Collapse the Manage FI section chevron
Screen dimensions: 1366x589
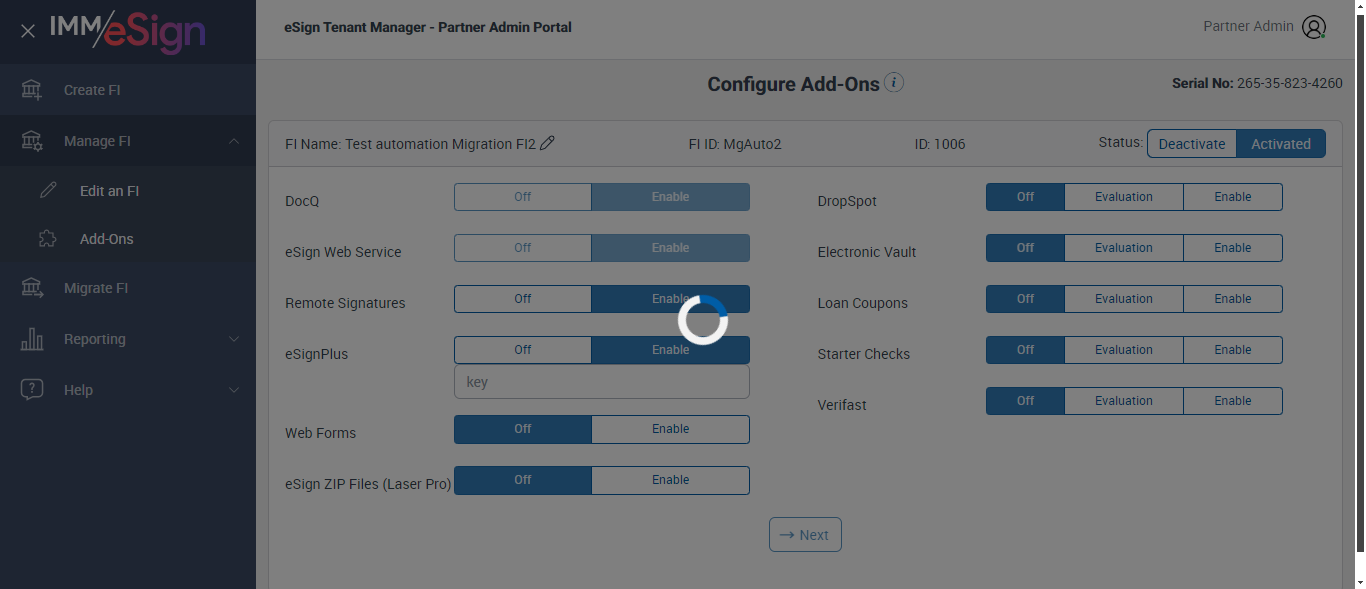[234, 141]
